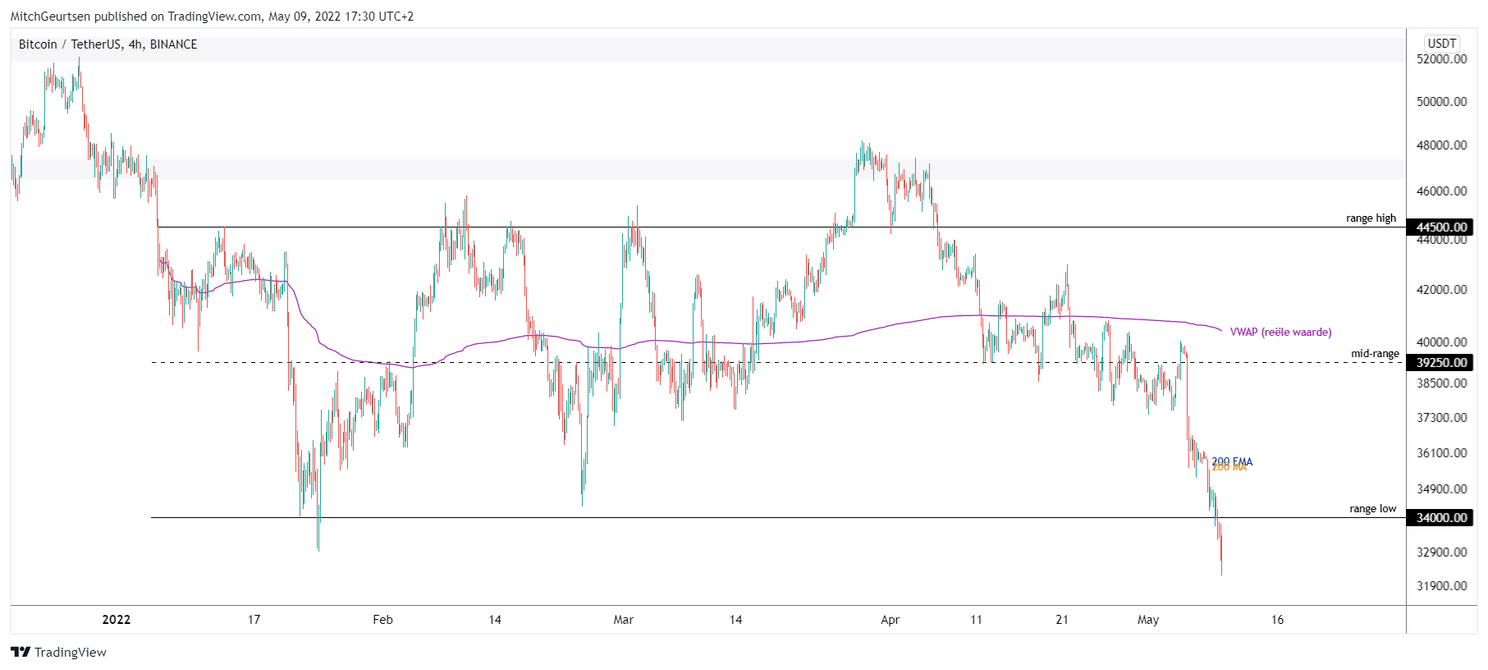Click the 42000.00 price axis label
Viewport: 1488px width, 670px height.
point(1442,290)
